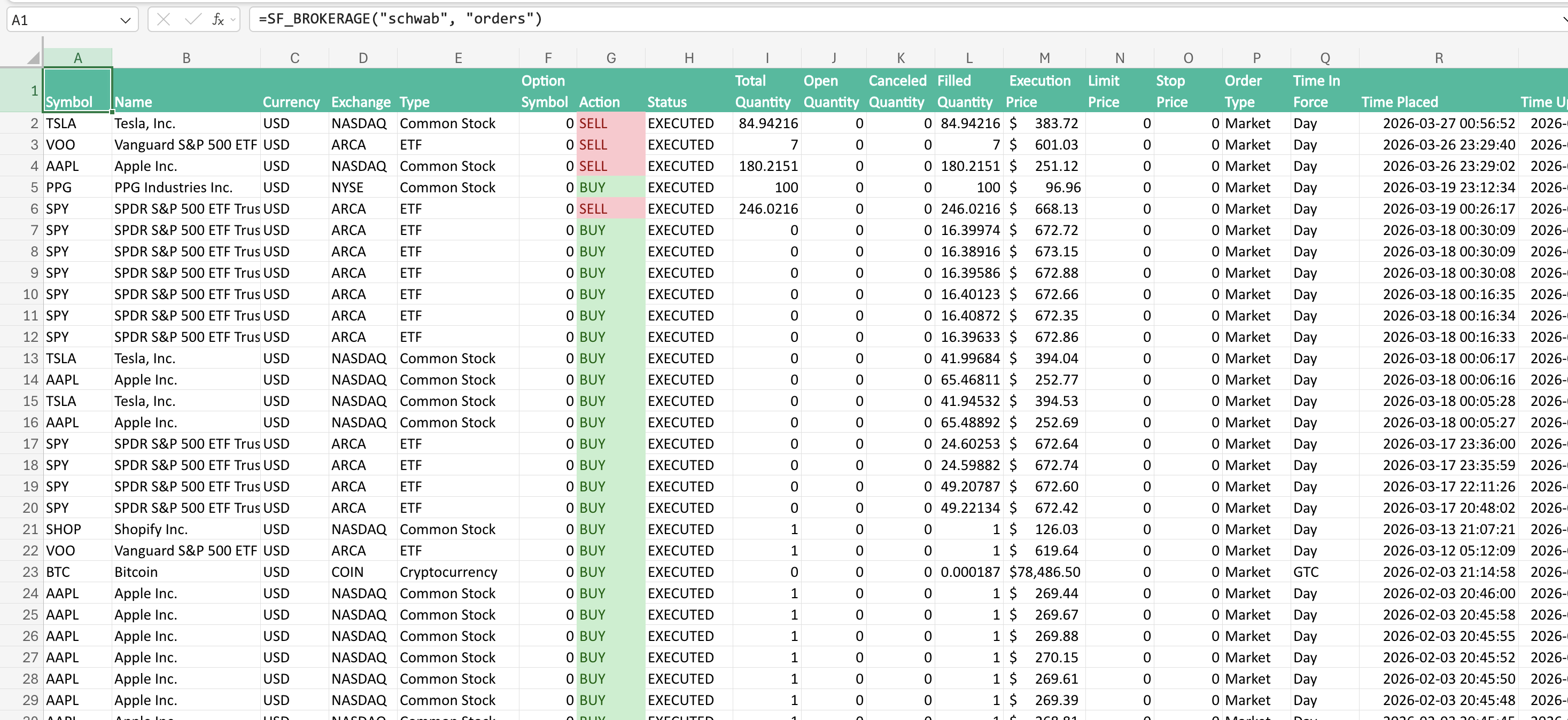Select column A header
The image size is (1568, 720).
point(77,58)
